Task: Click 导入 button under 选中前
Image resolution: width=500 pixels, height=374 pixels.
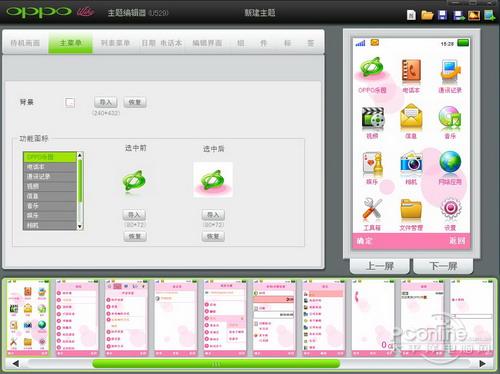Action: coord(134,215)
